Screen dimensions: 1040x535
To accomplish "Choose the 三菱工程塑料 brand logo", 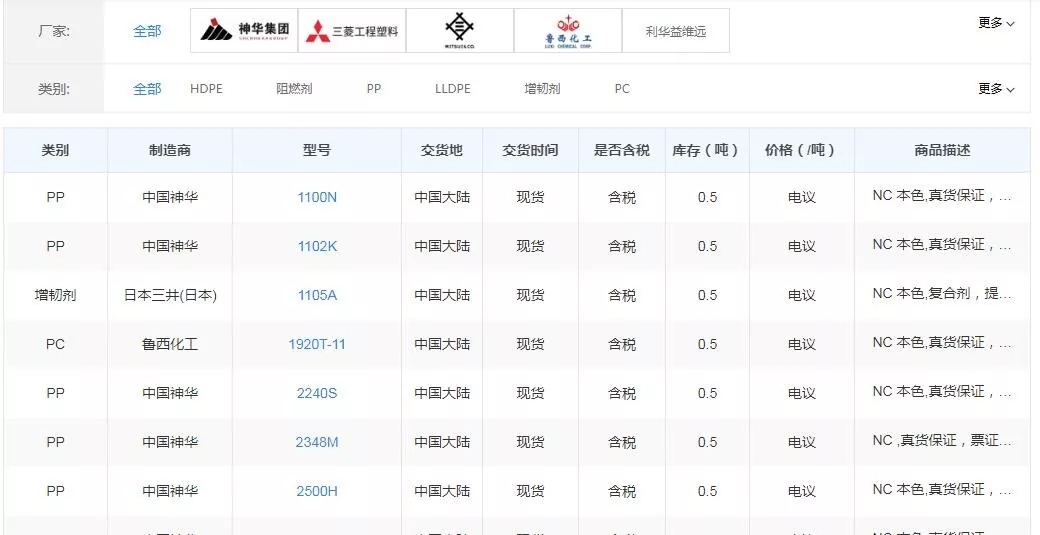I will click(x=352, y=31).
